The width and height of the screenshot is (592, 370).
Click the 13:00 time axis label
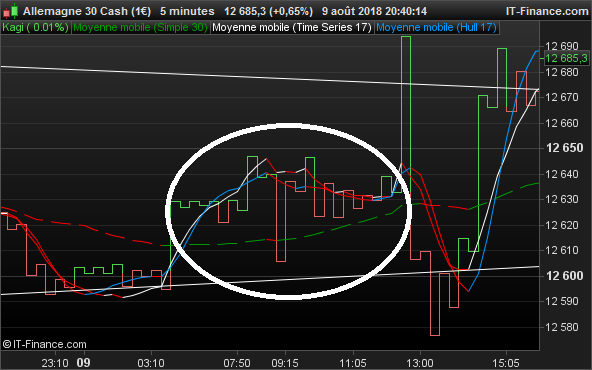(x=420, y=363)
